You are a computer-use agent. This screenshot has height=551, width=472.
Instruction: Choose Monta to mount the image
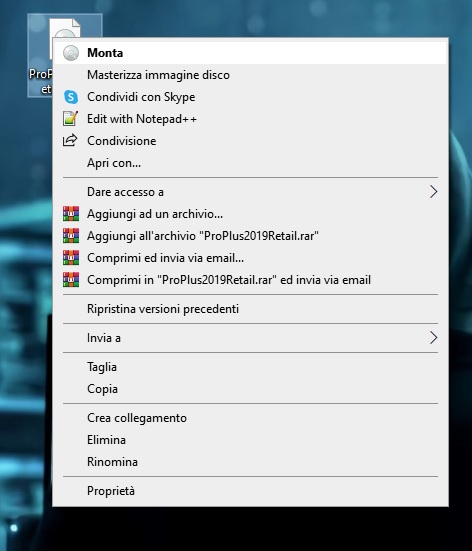pyautogui.click(x=251, y=53)
